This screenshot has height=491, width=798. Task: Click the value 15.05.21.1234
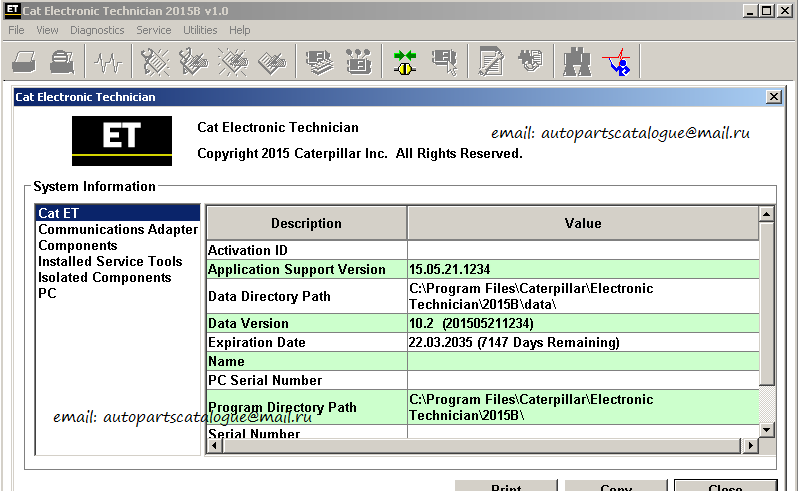(x=449, y=269)
